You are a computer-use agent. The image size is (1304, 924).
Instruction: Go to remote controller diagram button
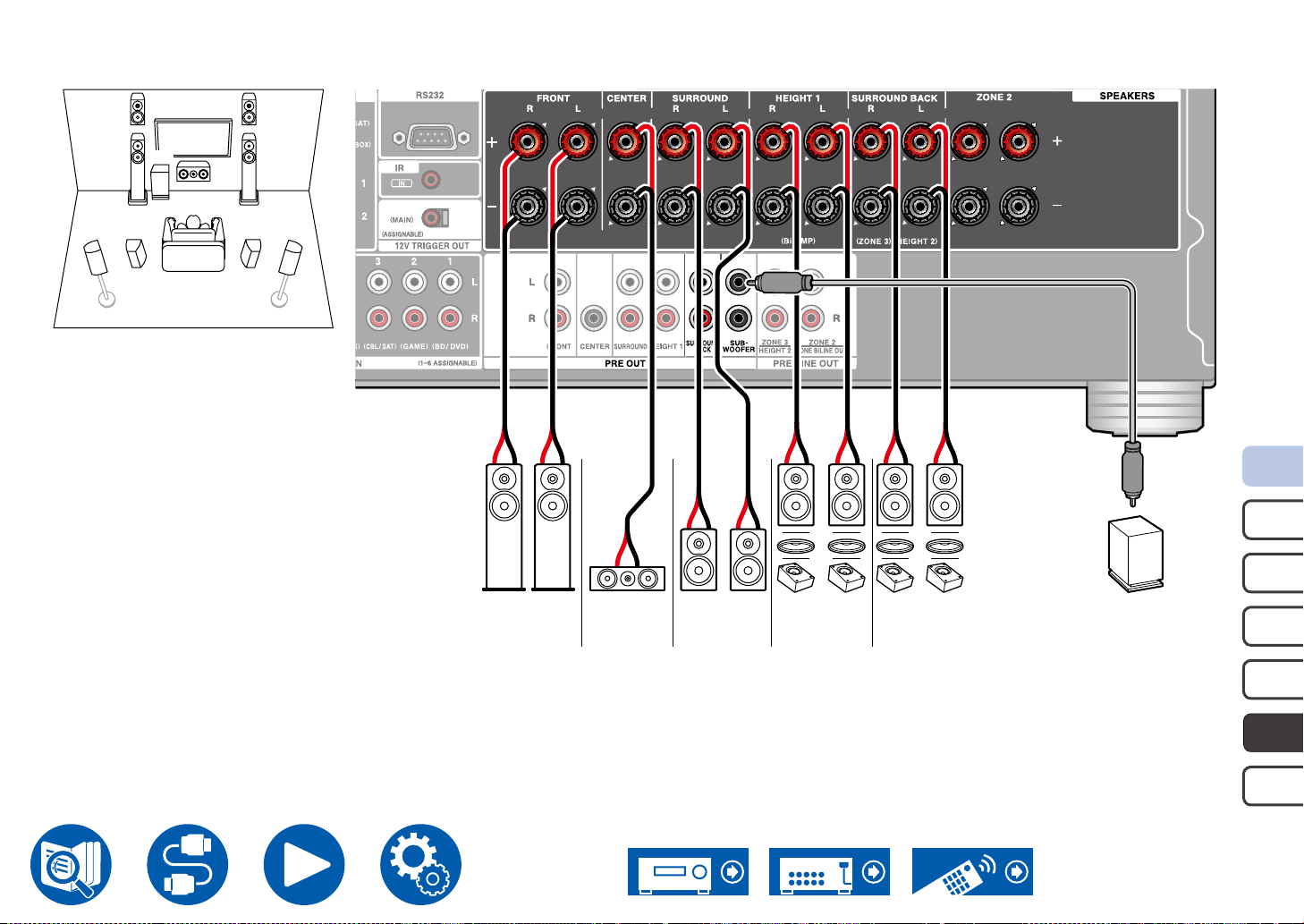click(x=972, y=871)
